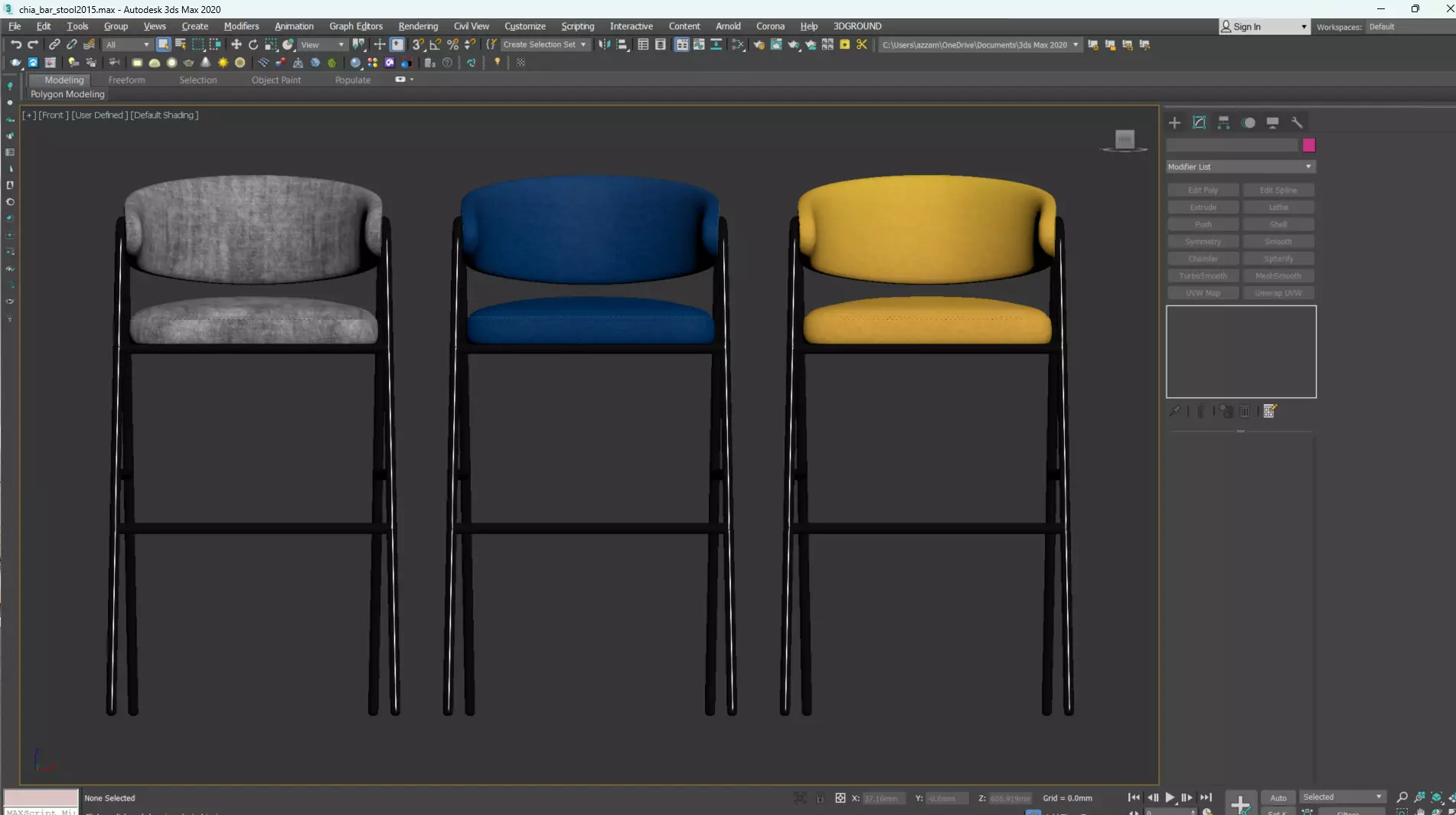Click Configure Modifier Sets icon

point(1269,411)
